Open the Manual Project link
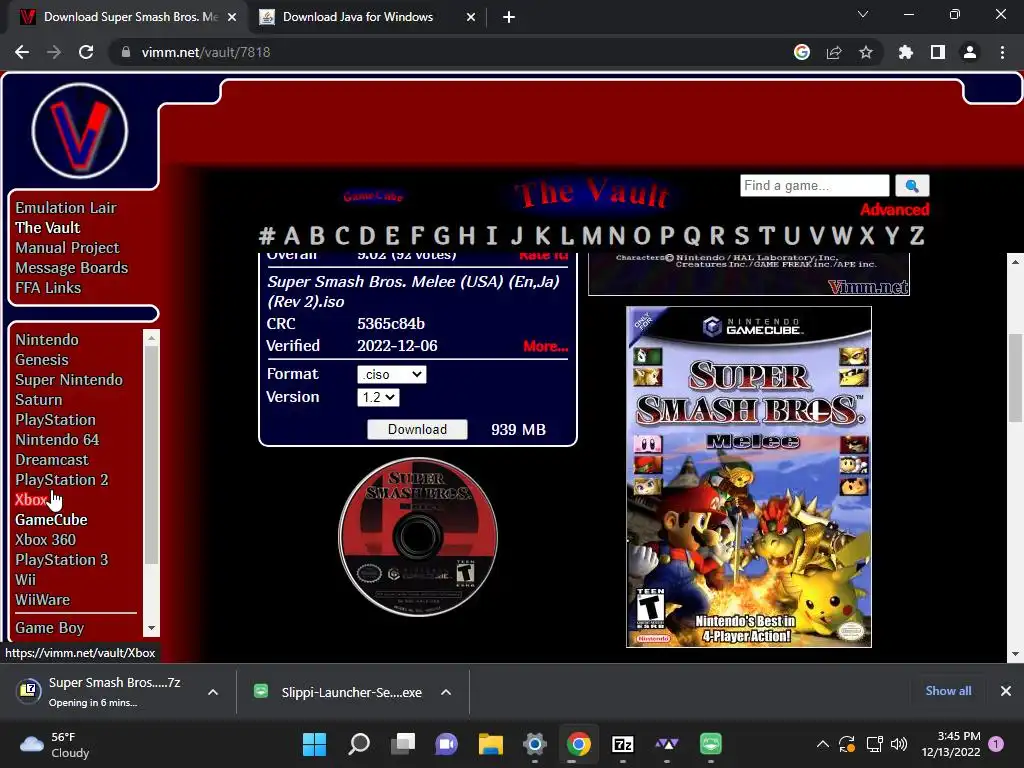 point(67,248)
